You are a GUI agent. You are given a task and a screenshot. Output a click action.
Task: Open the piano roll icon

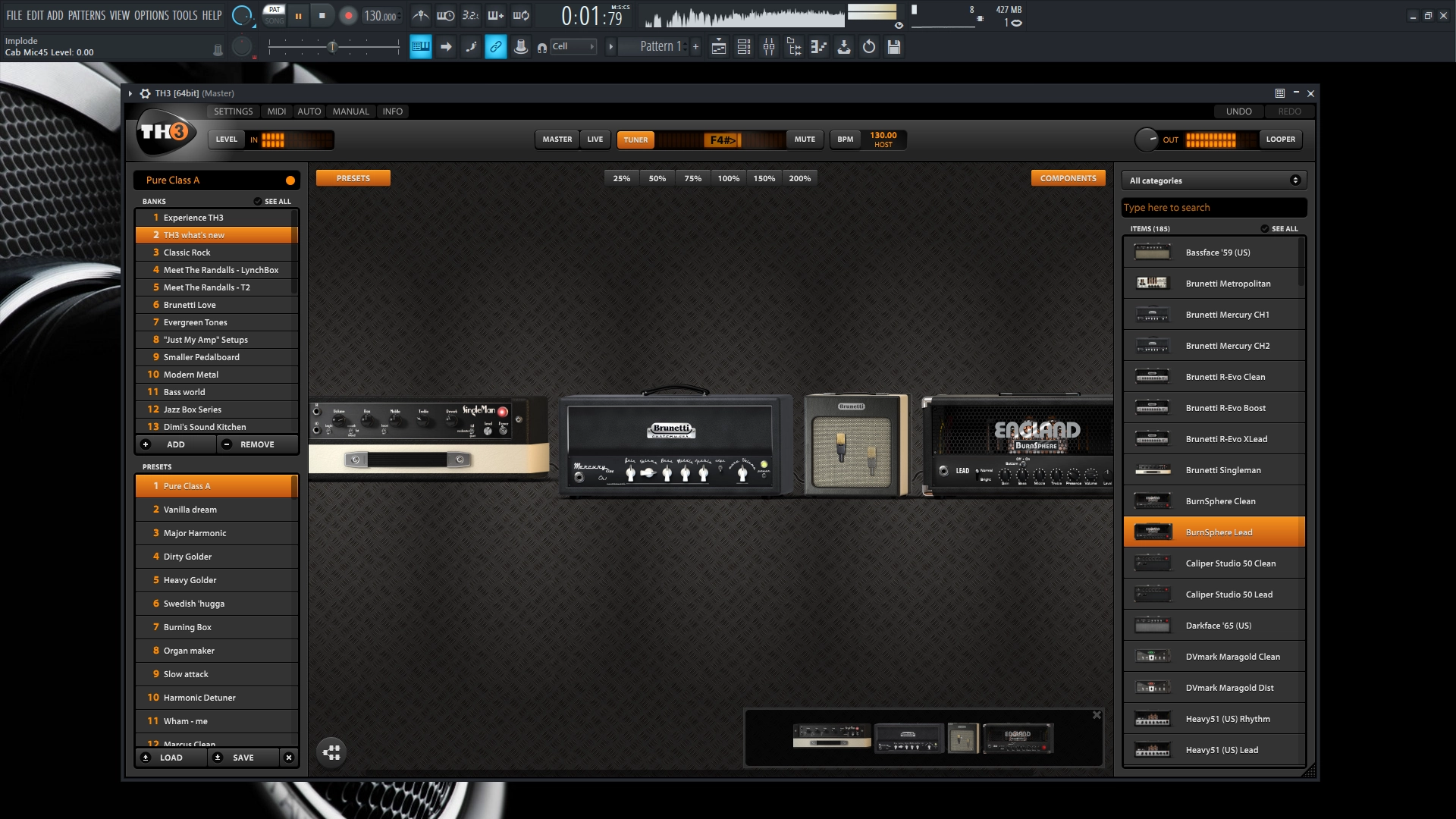pyautogui.click(x=819, y=47)
